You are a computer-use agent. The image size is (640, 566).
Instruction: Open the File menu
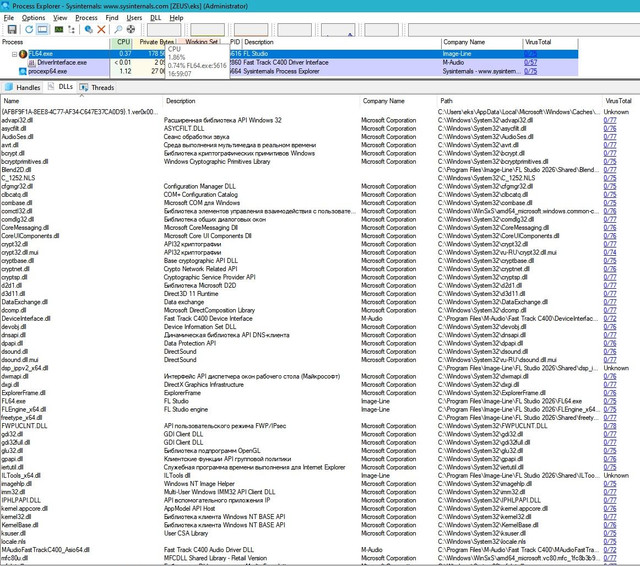[x=9, y=18]
